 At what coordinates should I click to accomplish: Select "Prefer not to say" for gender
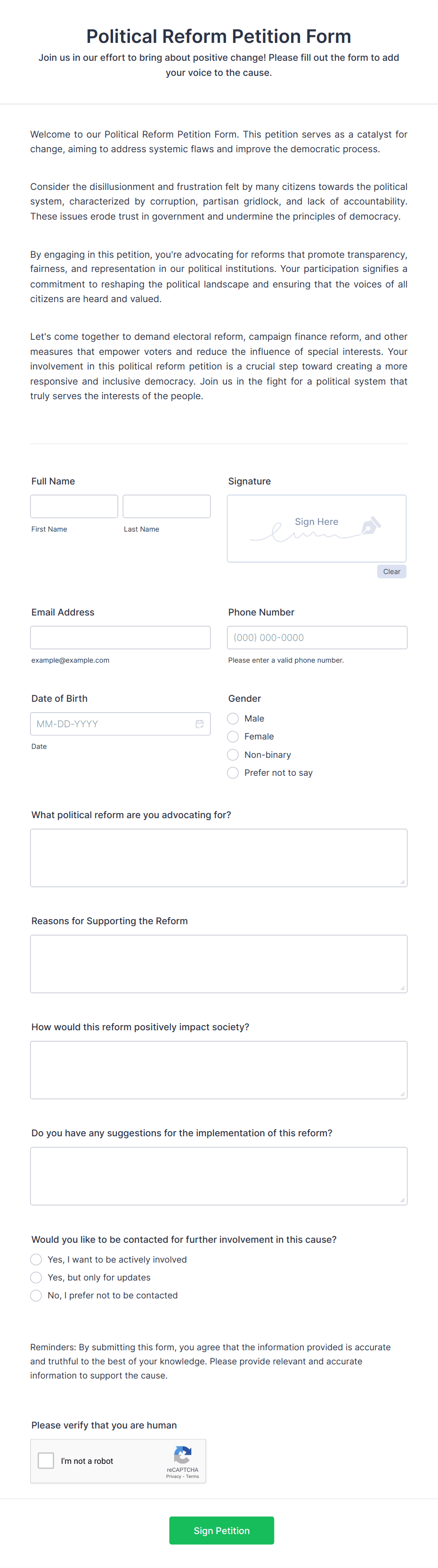(x=232, y=772)
